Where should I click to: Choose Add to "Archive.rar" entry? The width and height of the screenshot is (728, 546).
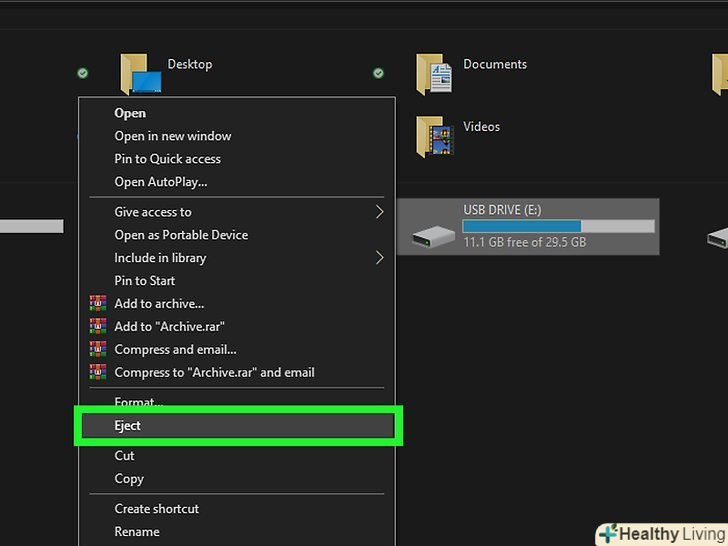[x=237, y=326]
